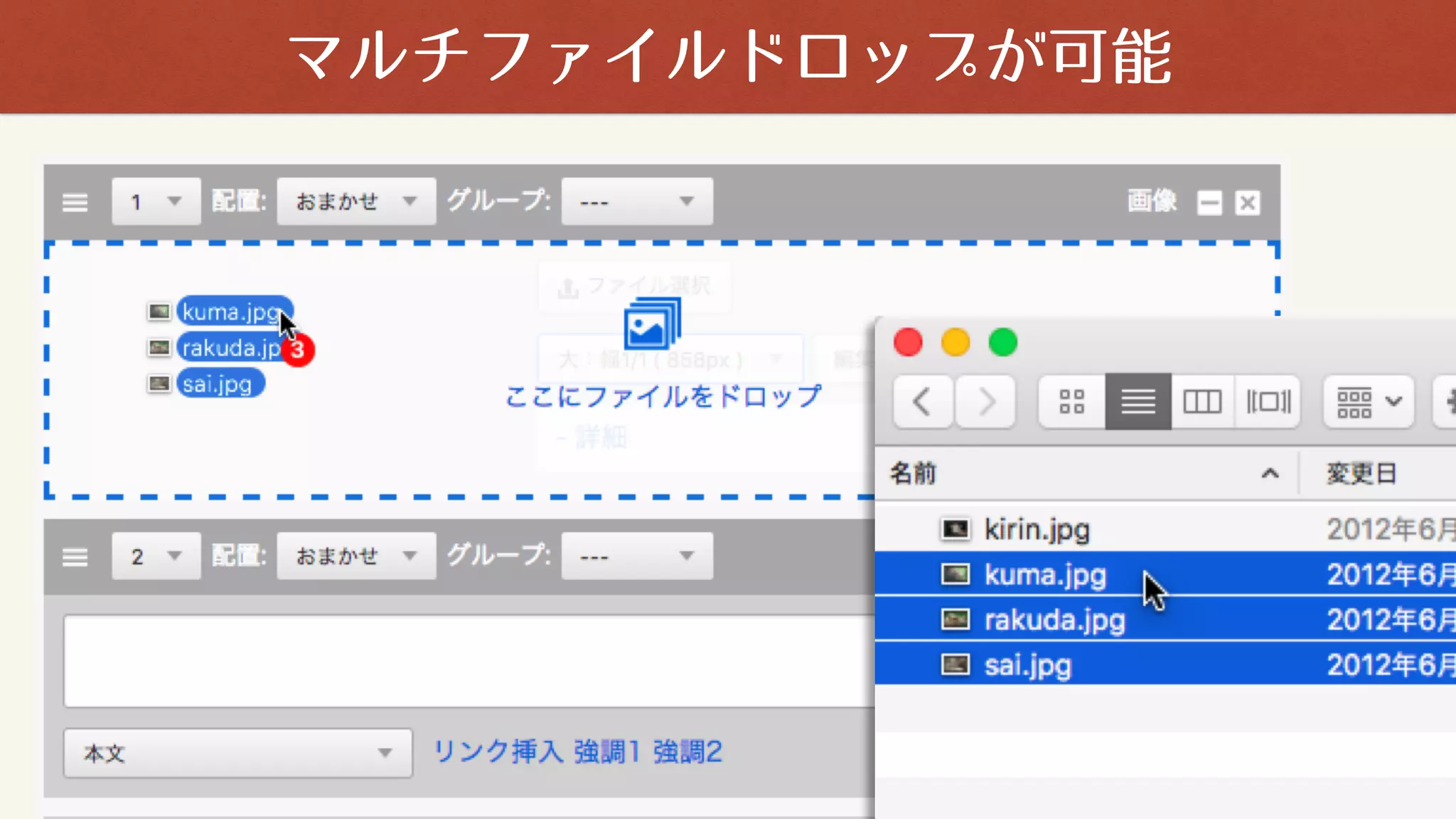Open the 本文 tag dropdown

(238, 753)
